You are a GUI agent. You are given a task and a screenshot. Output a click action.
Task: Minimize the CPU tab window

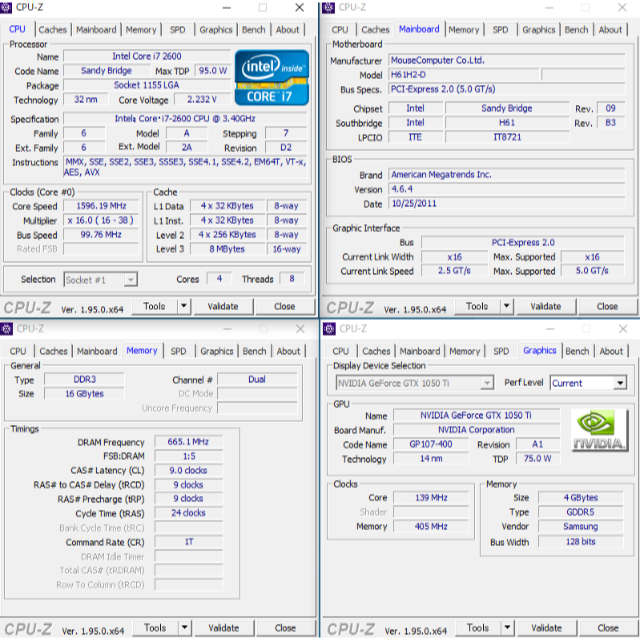coord(227,8)
